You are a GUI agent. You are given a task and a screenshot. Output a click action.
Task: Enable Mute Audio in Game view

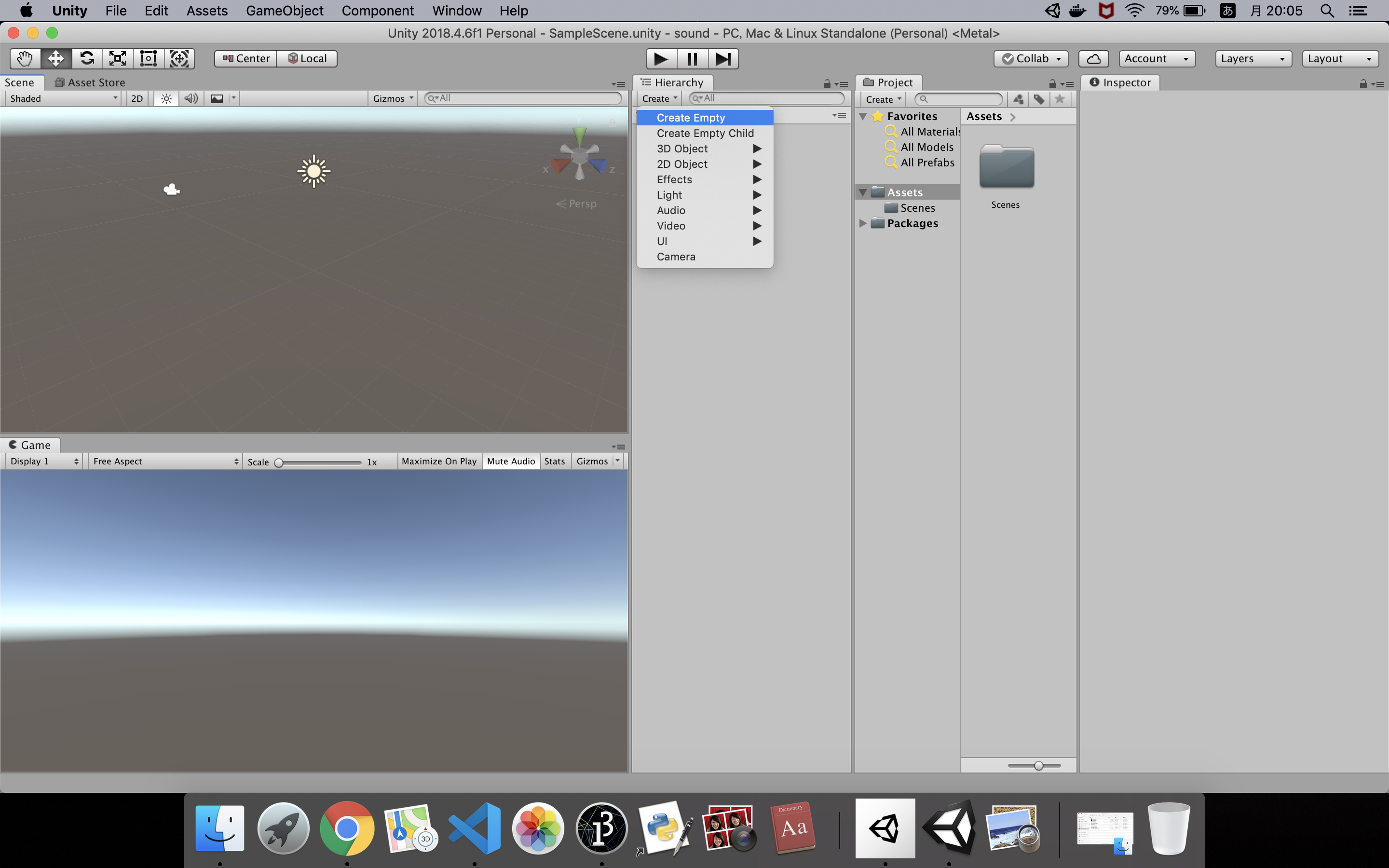pyautogui.click(x=510, y=461)
